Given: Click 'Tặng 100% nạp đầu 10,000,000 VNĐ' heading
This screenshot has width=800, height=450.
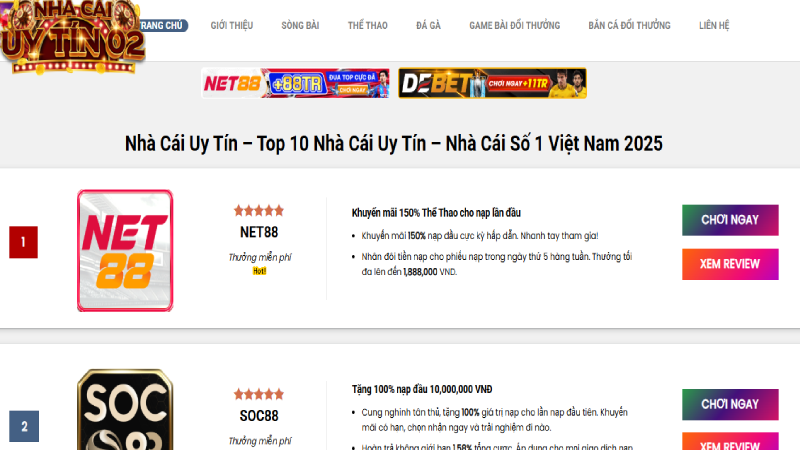Looking at the screenshot, I should coord(422,389).
